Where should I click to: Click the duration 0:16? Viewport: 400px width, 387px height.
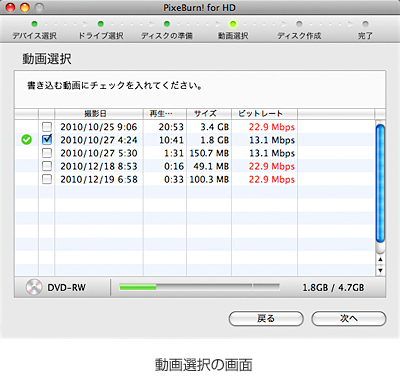(174, 166)
